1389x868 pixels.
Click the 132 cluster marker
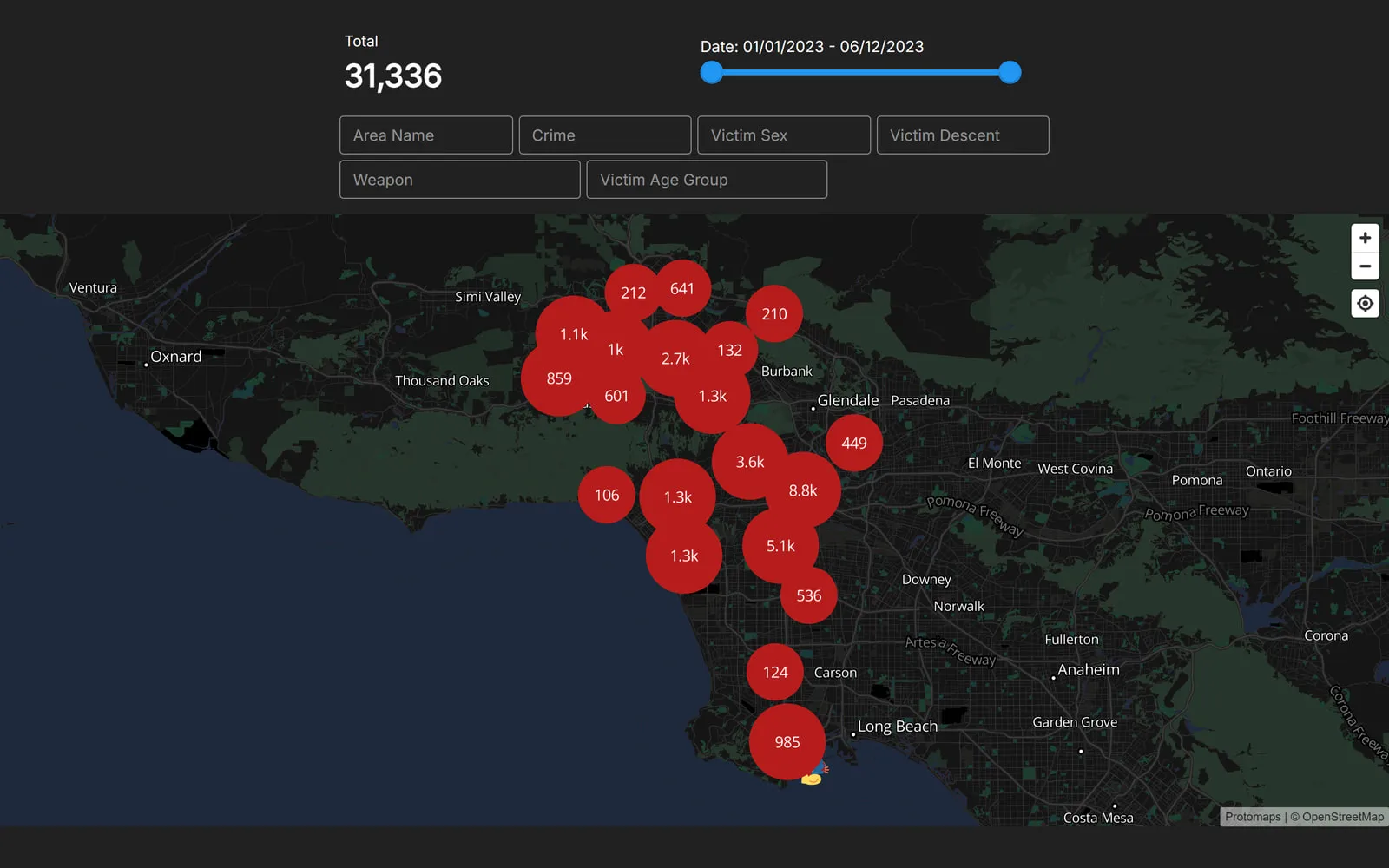[x=730, y=350]
